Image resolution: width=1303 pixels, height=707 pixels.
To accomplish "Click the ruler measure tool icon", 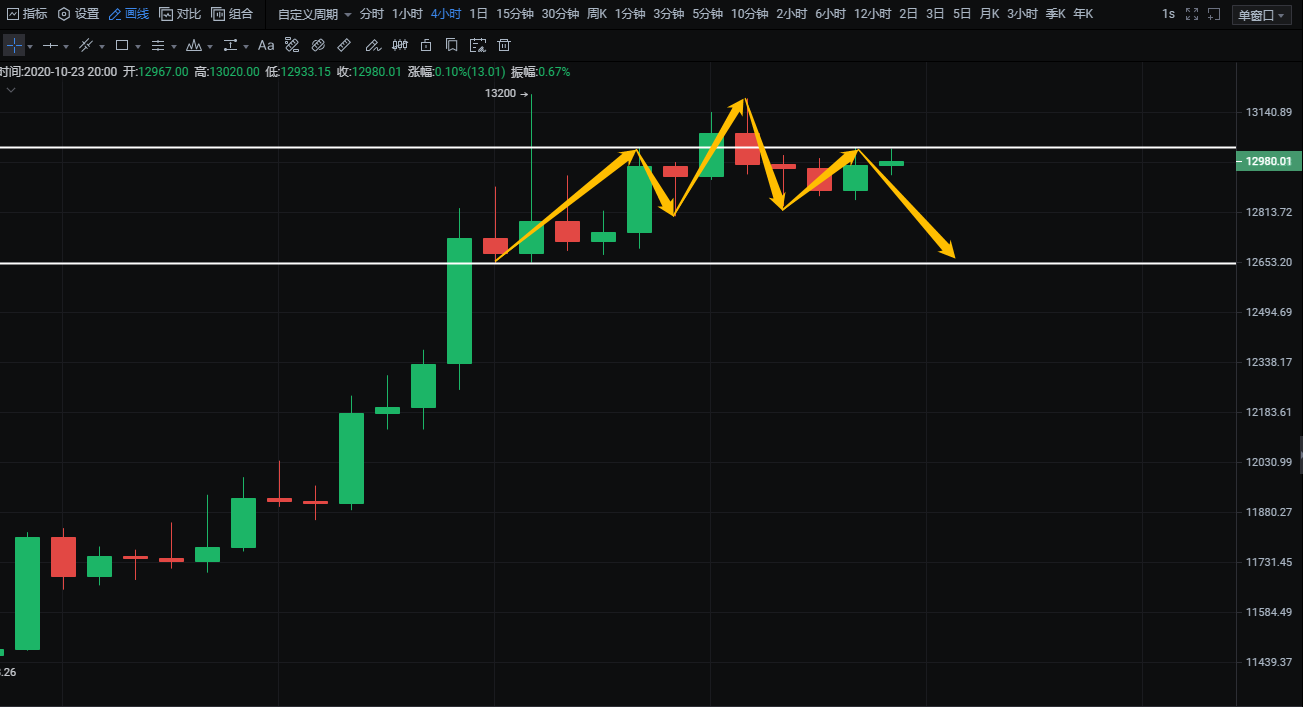I will click(x=344, y=46).
